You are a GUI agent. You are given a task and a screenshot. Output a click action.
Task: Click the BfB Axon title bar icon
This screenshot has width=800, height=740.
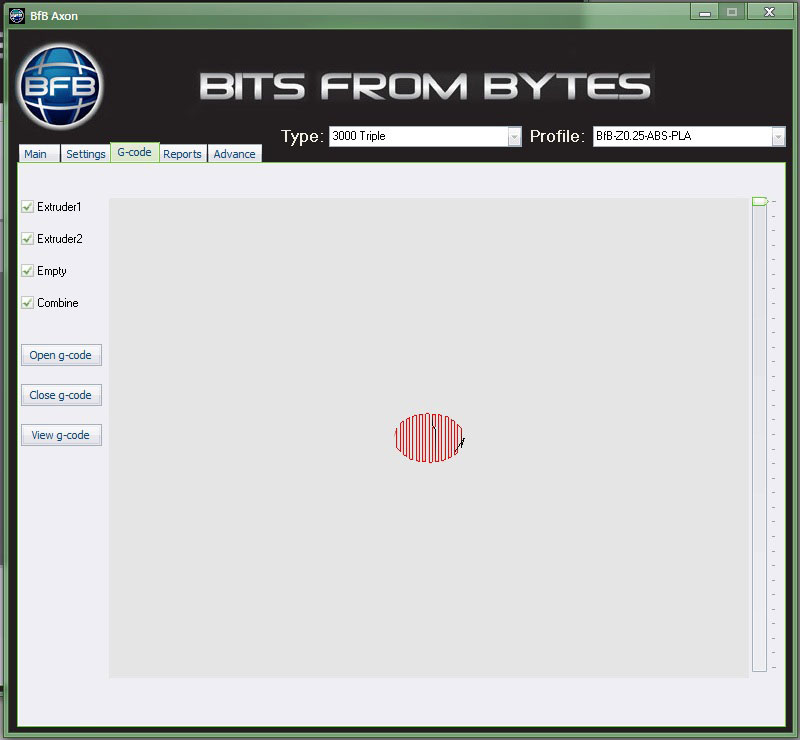[x=17, y=15]
